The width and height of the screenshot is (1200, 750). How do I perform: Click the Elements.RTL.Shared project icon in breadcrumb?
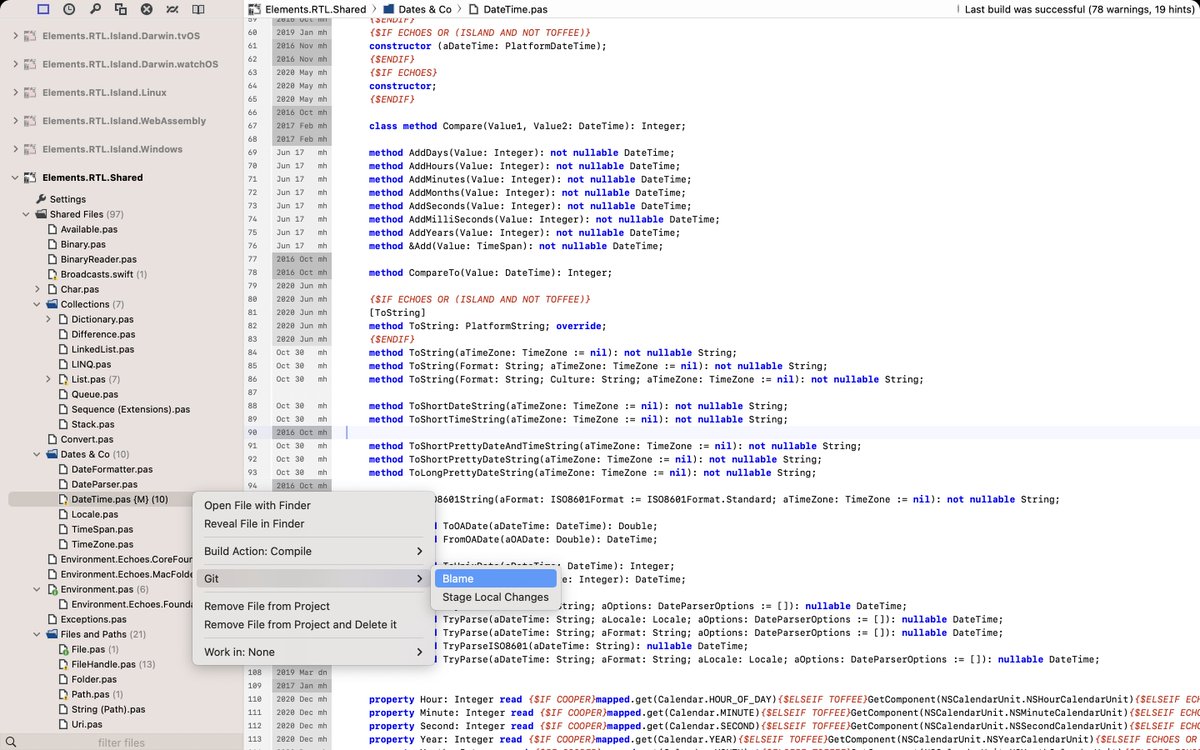pyautogui.click(x=255, y=9)
